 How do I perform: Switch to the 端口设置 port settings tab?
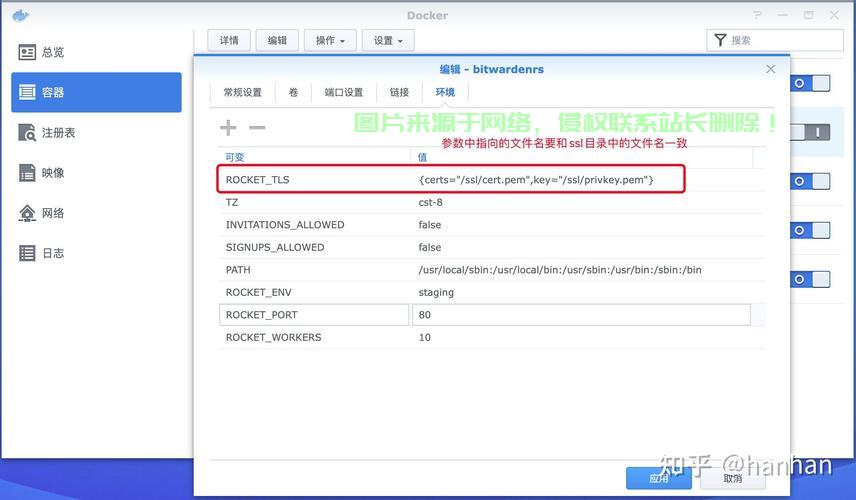pyautogui.click(x=344, y=92)
